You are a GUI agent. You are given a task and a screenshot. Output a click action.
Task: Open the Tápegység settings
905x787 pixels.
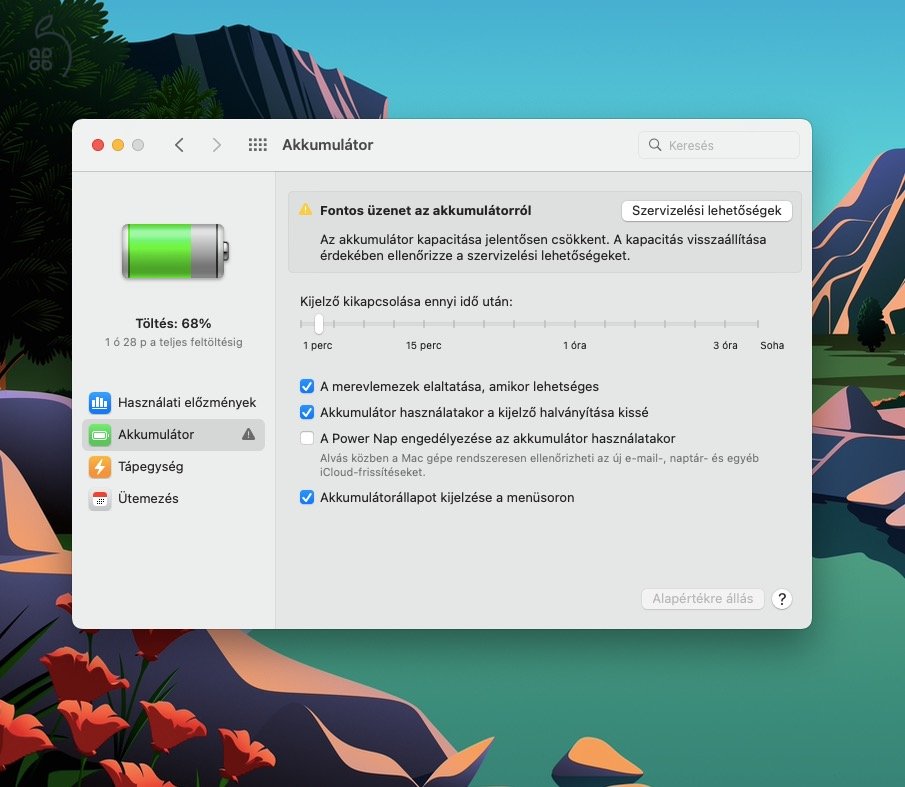coord(151,466)
